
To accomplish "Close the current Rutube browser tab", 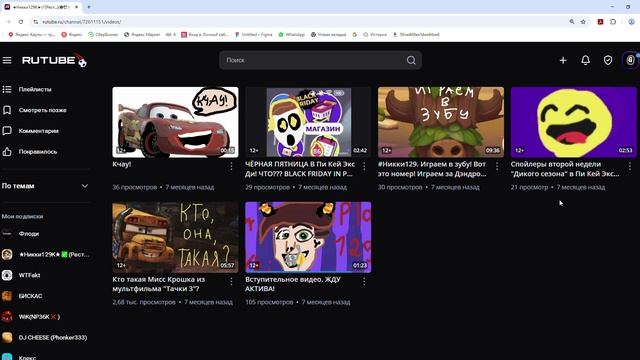I will [x=76, y=7].
